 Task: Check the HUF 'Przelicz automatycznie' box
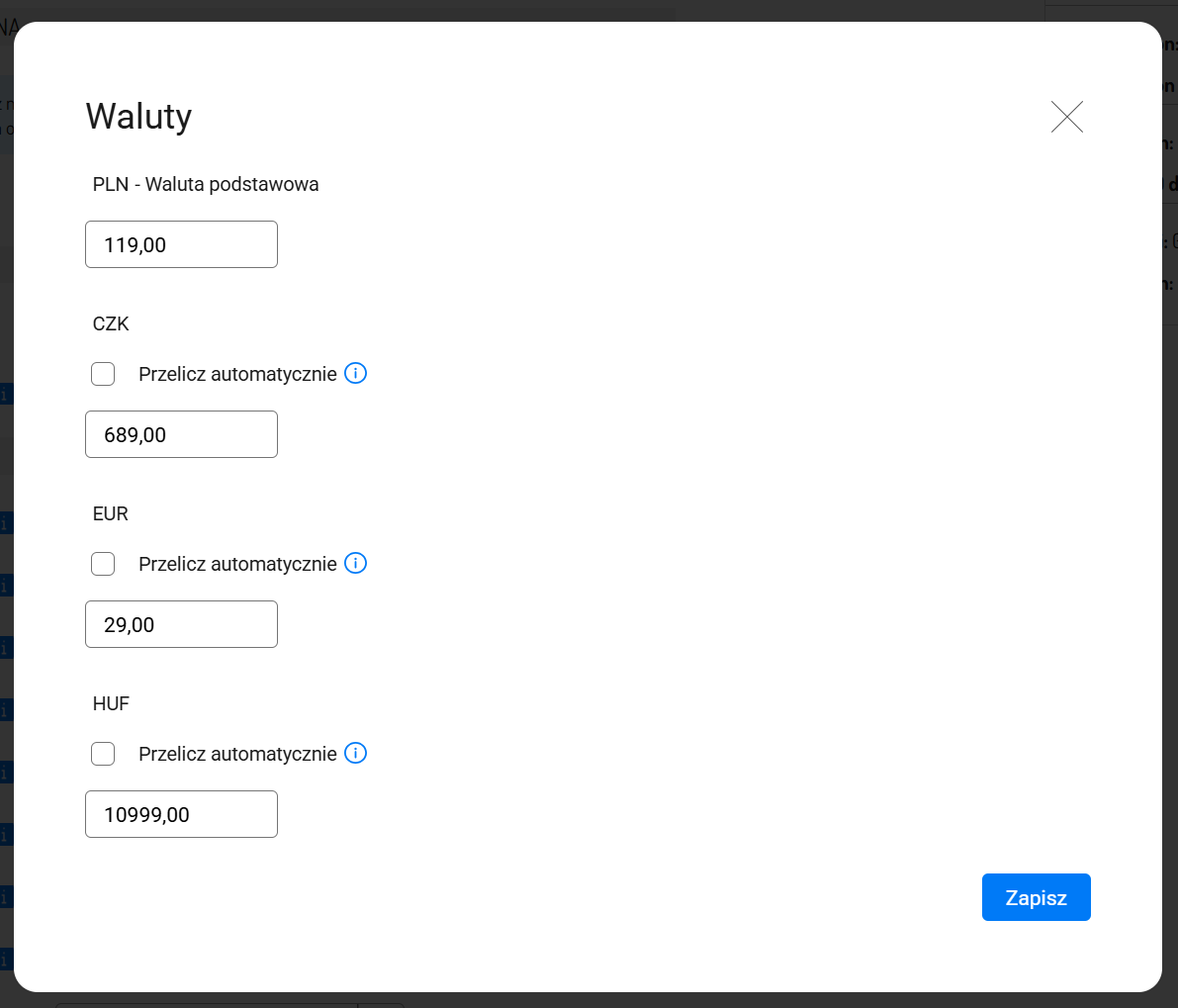[103, 754]
